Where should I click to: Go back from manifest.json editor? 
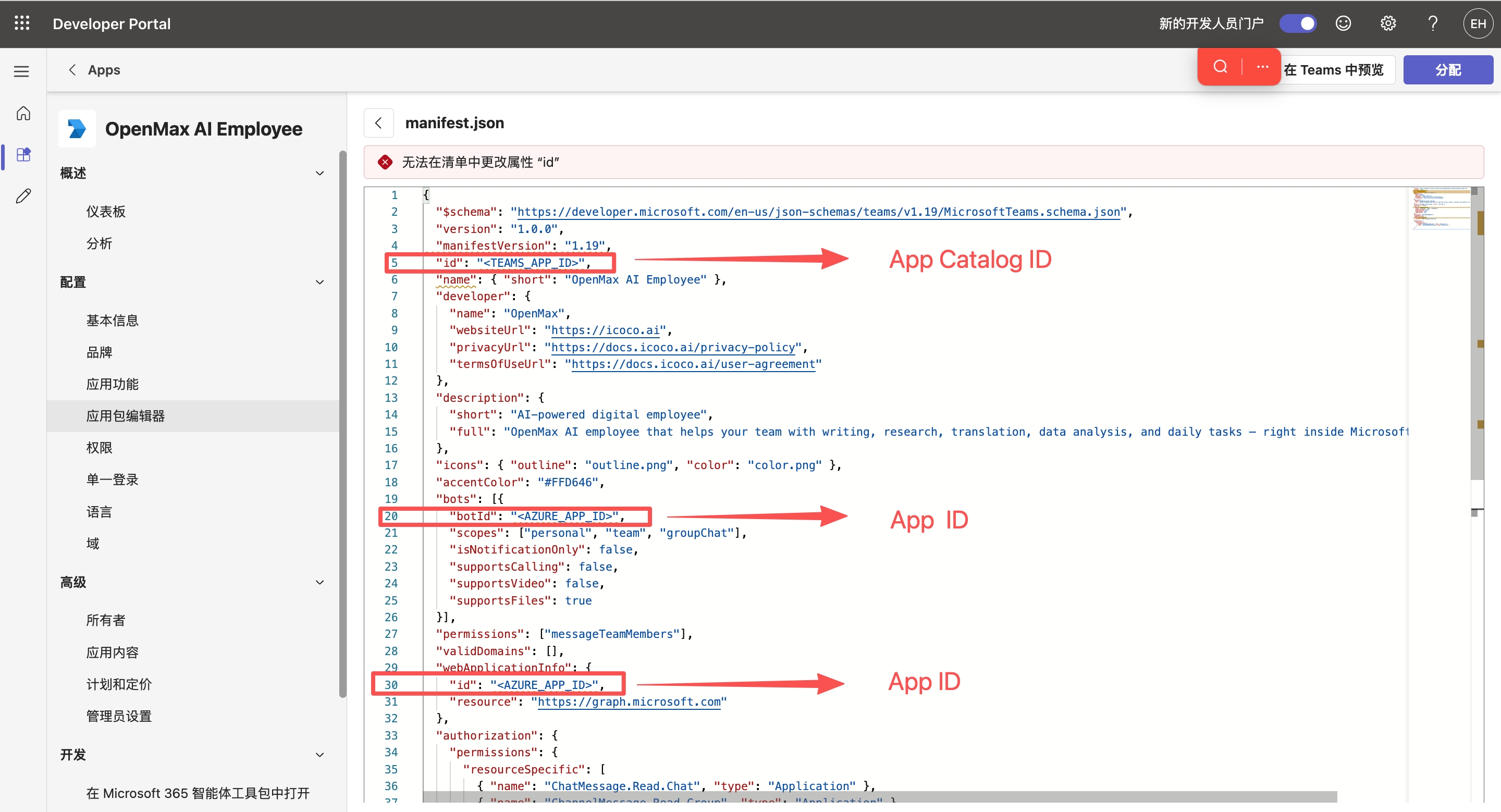pyautogui.click(x=379, y=123)
